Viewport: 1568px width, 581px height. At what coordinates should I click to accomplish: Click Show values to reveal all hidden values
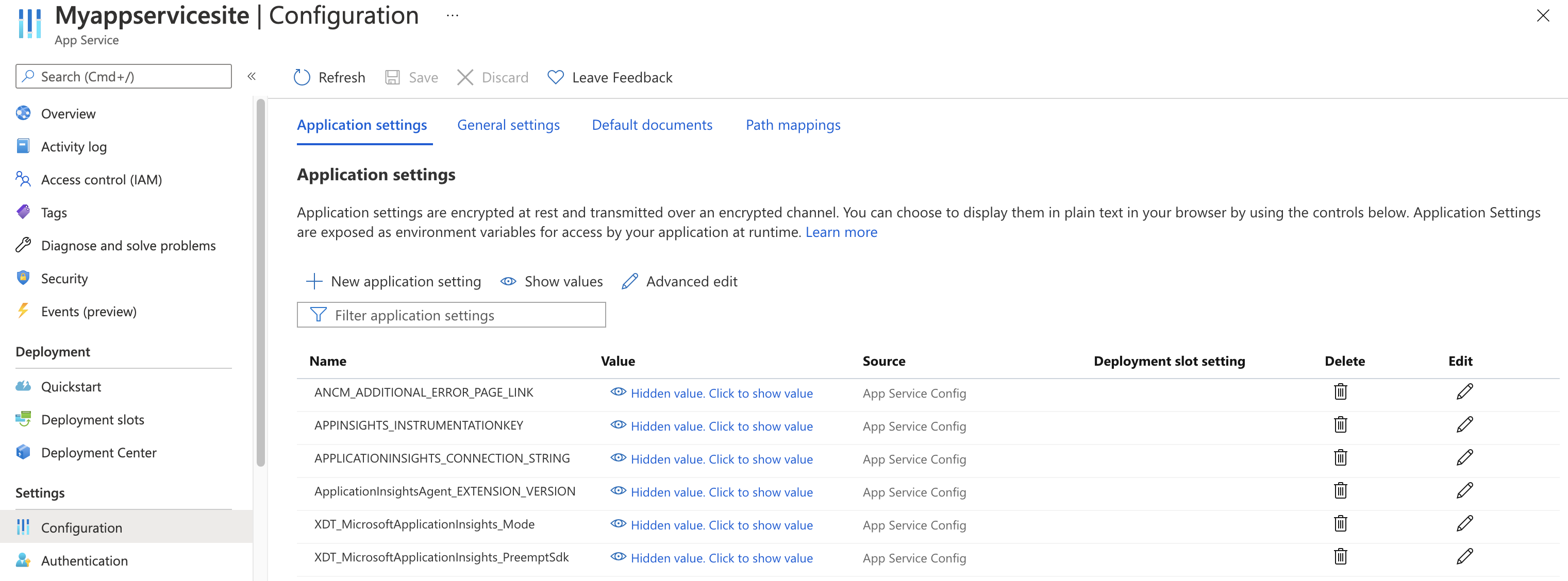click(x=553, y=281)
